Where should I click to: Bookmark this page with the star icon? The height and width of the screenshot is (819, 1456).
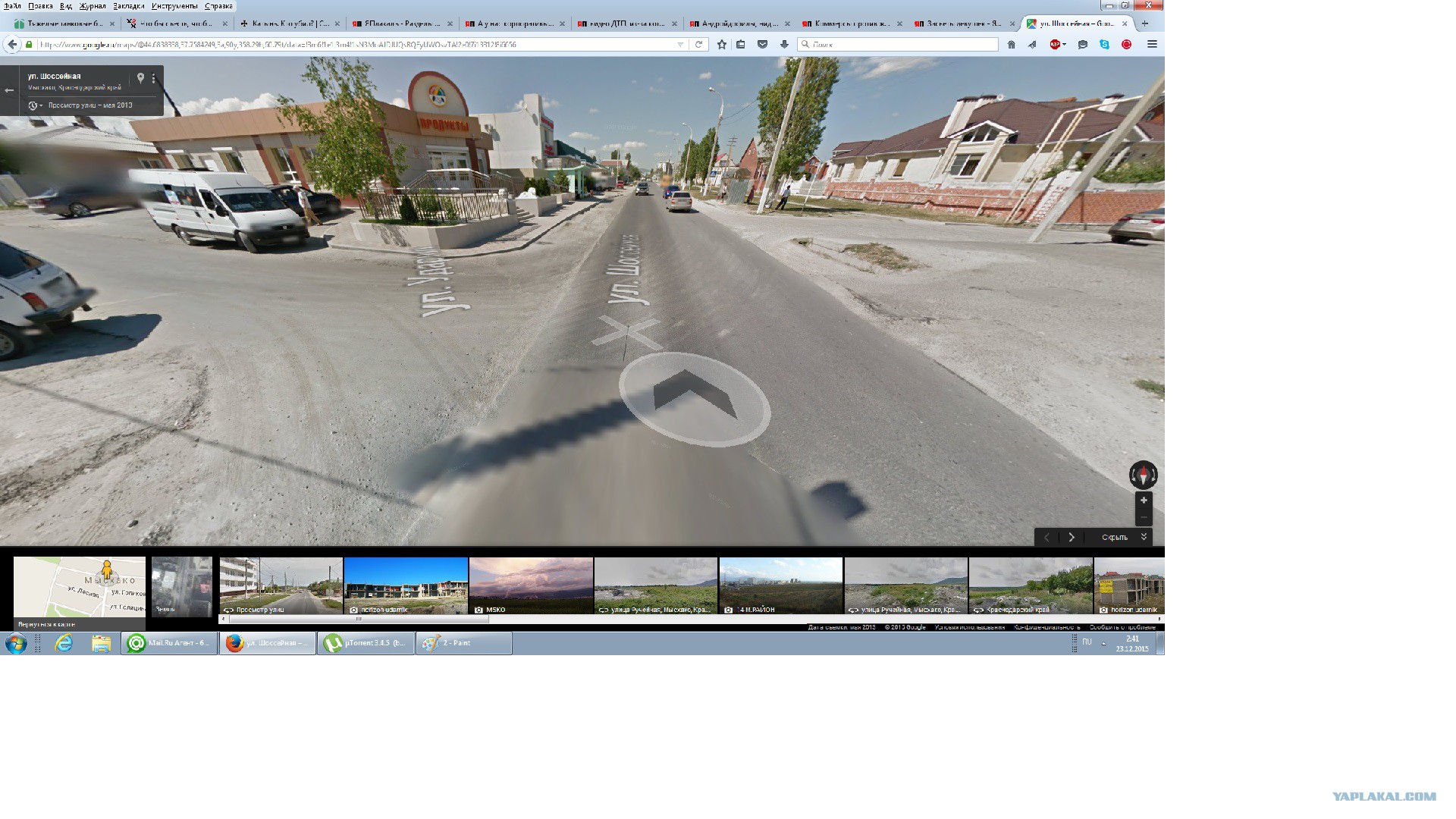click(x=722, y=45)
